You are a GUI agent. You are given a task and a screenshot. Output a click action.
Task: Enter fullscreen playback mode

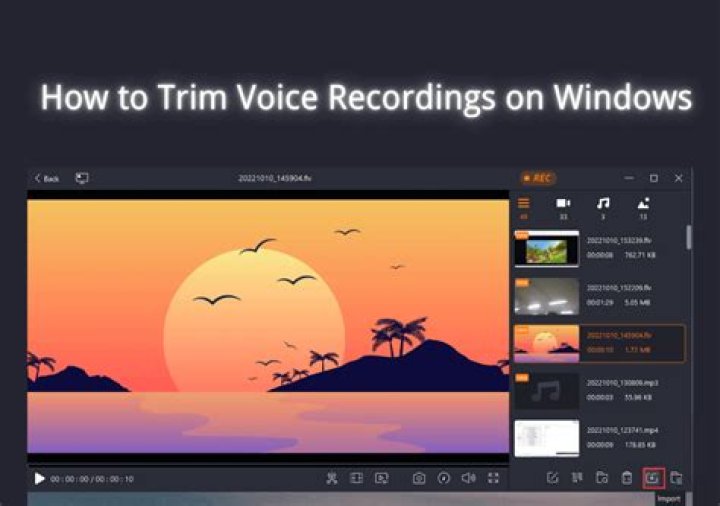[493, 478]
